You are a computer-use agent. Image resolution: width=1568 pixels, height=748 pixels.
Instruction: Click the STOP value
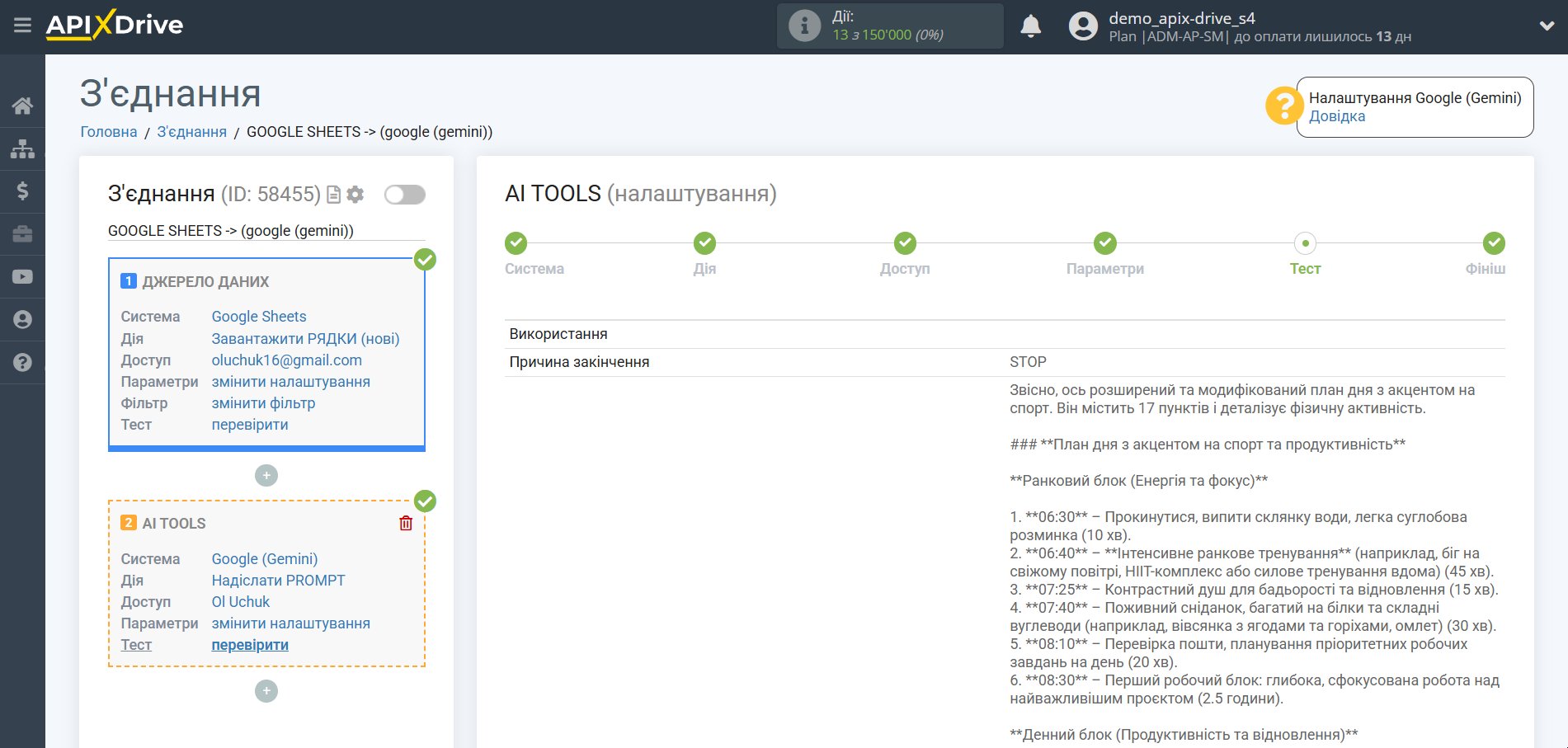click(1028, 362)
